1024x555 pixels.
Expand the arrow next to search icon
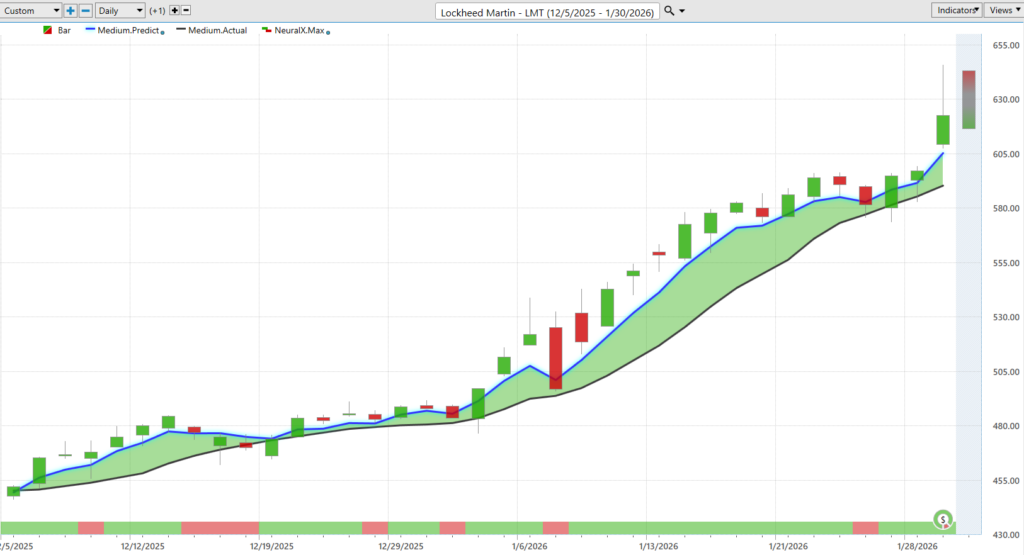pos(682,10)
